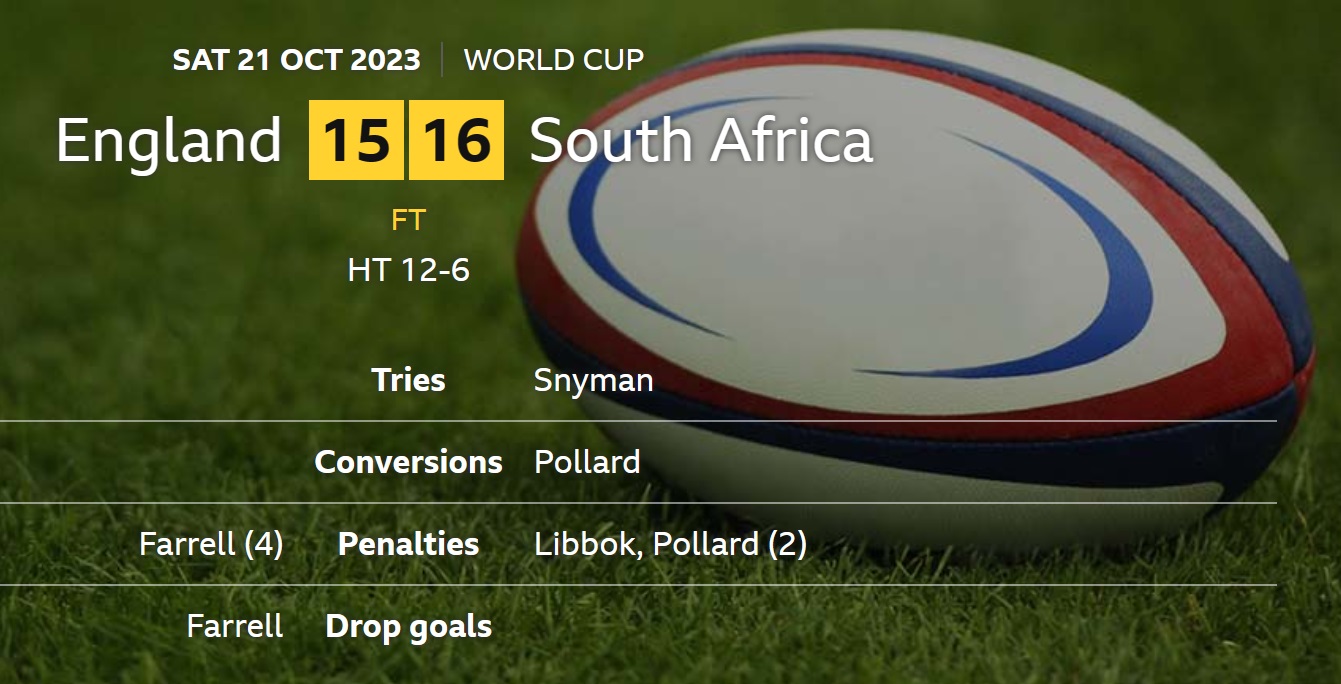Click Libbok, Pollard (2) penalties text
Viewport: 1341px width, 684px height.
[x=671, y=544]
